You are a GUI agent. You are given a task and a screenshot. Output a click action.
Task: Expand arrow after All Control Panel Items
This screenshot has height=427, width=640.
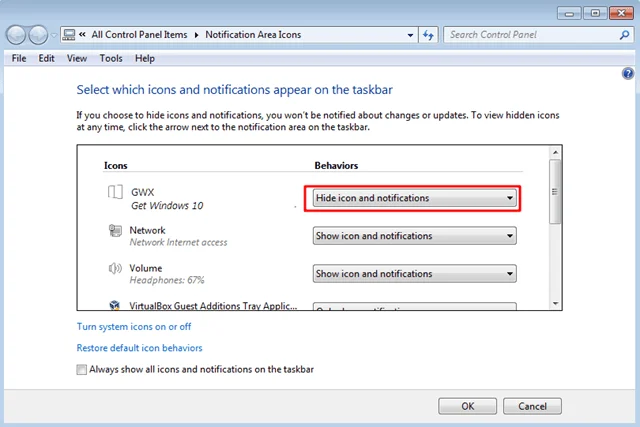[x=196, y=35]
